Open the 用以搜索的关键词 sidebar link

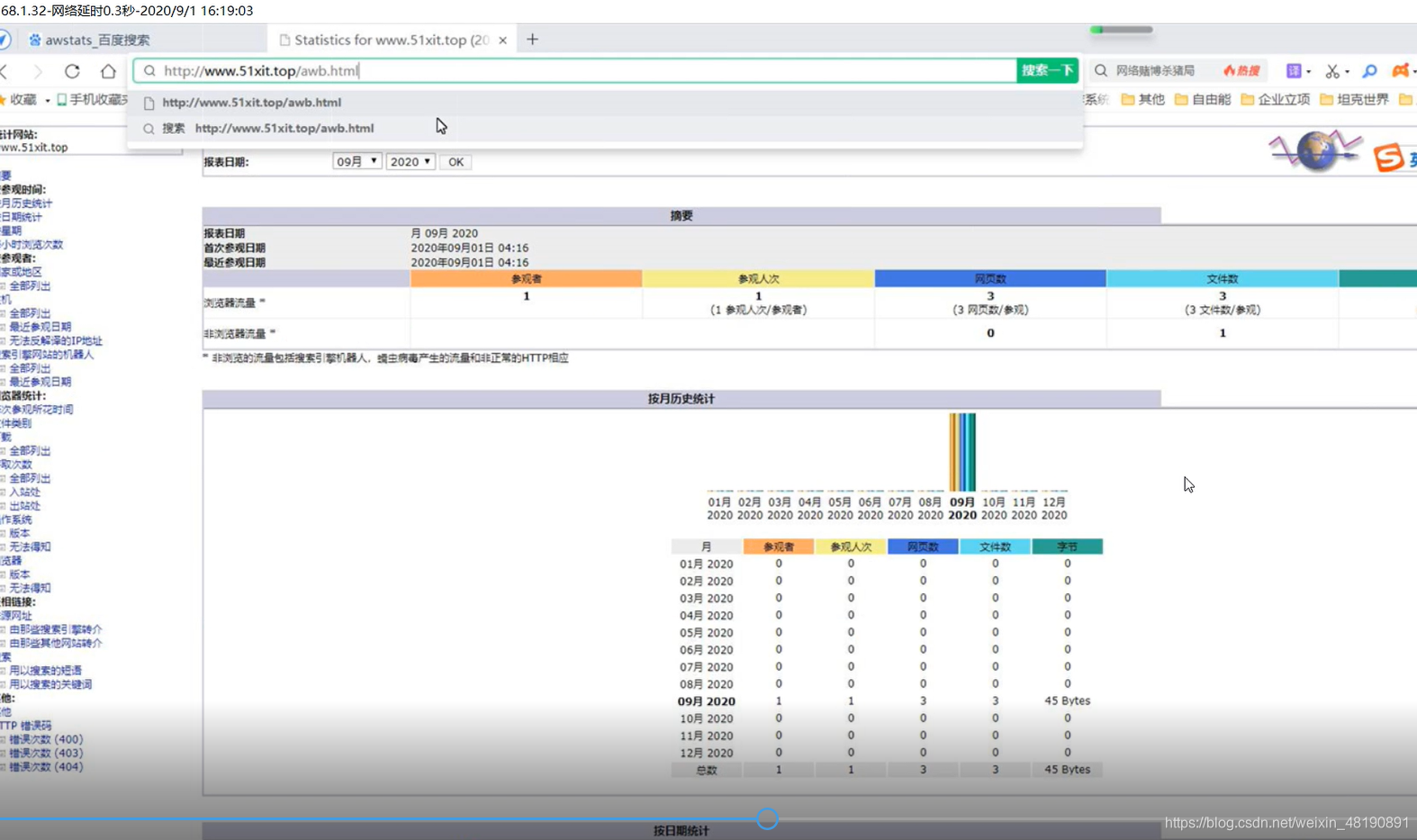tap(50, 684)
